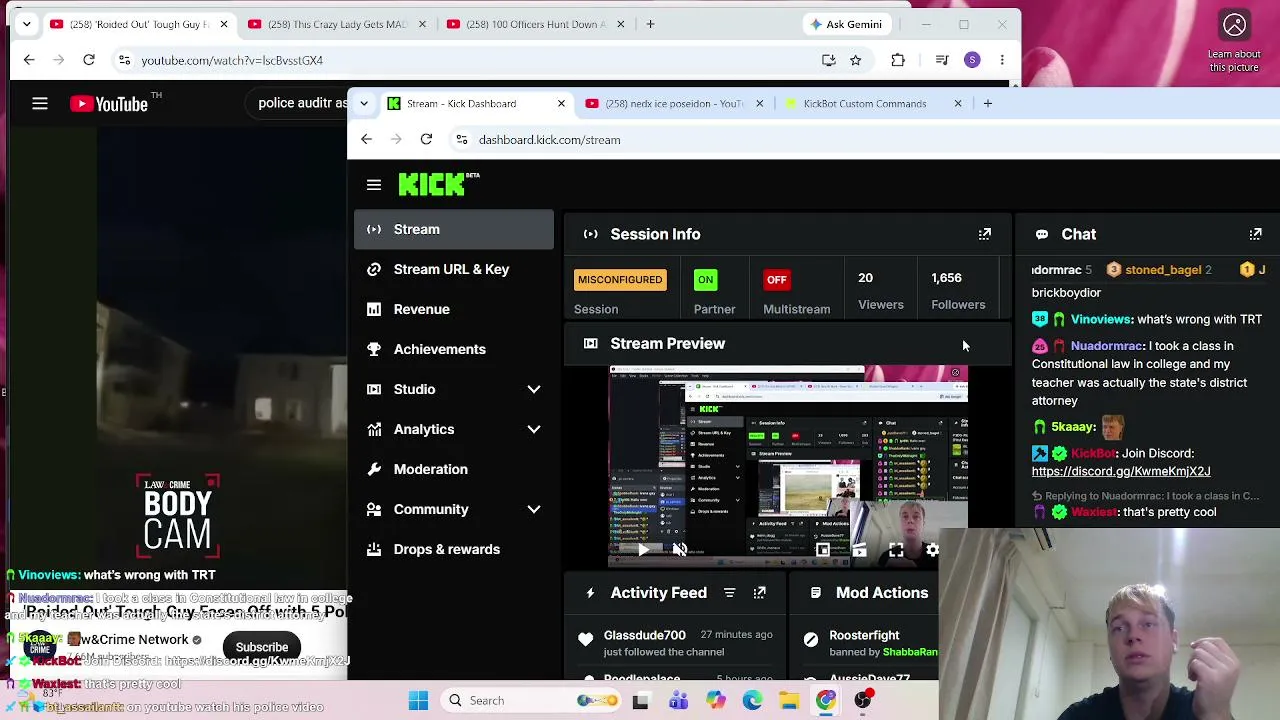
Task: Open tab search dropdown in Kick browser window
Action: pos(364,104)
